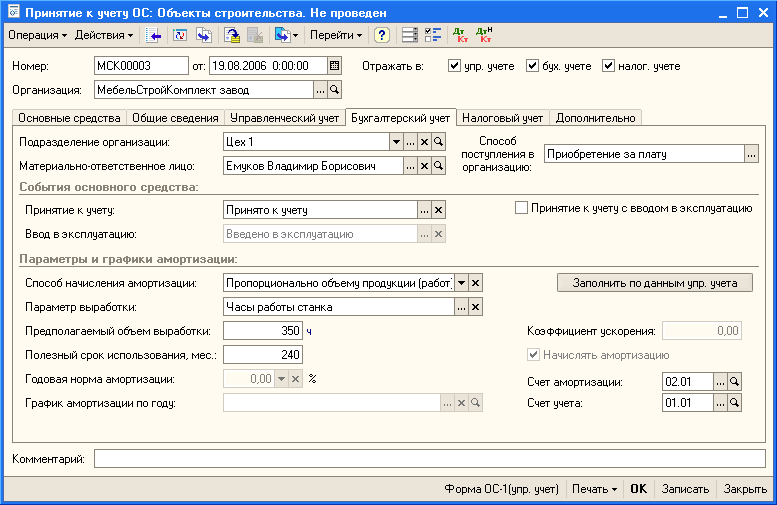Open Емуков Владимир Борисович record magnifier

pyautogui.click(x=438, y=166)
